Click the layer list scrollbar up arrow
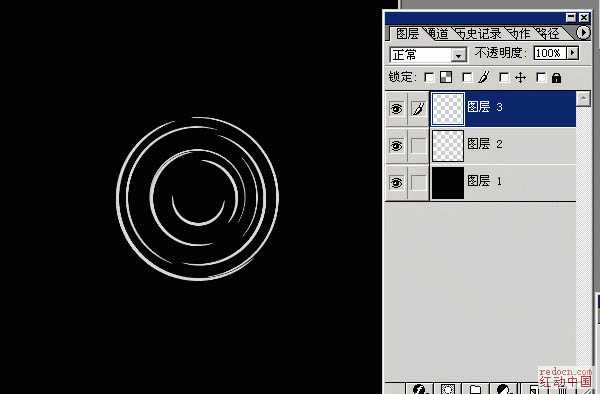 (x=583, y=99)
